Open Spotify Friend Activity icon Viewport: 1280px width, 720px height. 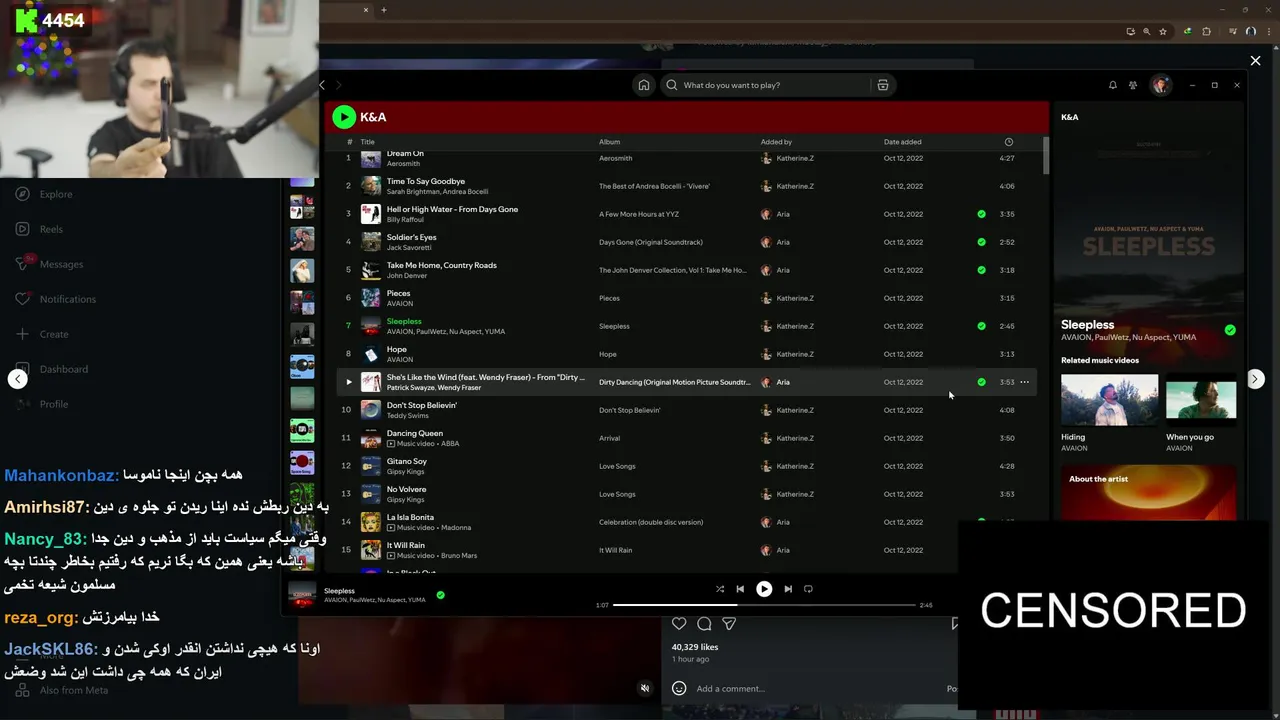point(1133,85)
